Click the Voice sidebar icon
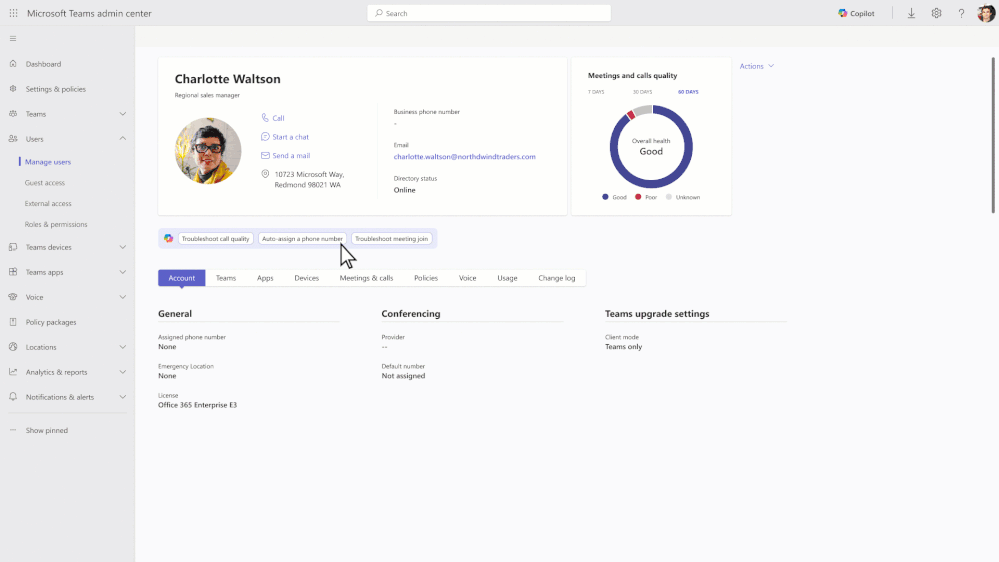Screen dimensions: 999x562 pyautogui.click(x=13, y=297)
